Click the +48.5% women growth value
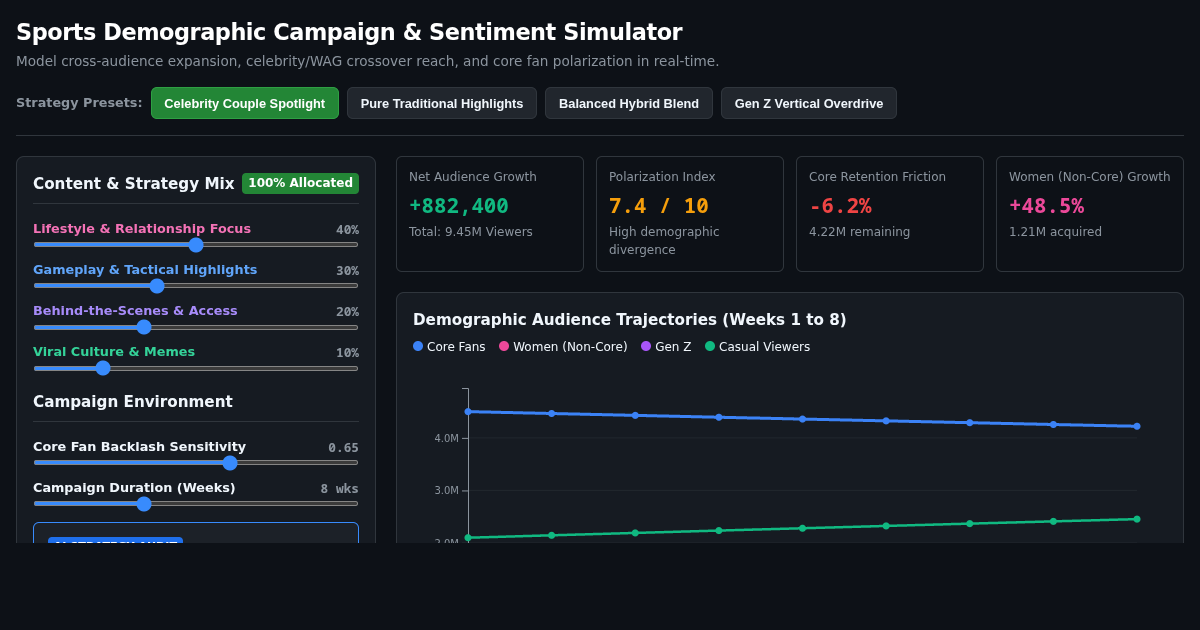 pyautogui.click(x=1046, y=206)
